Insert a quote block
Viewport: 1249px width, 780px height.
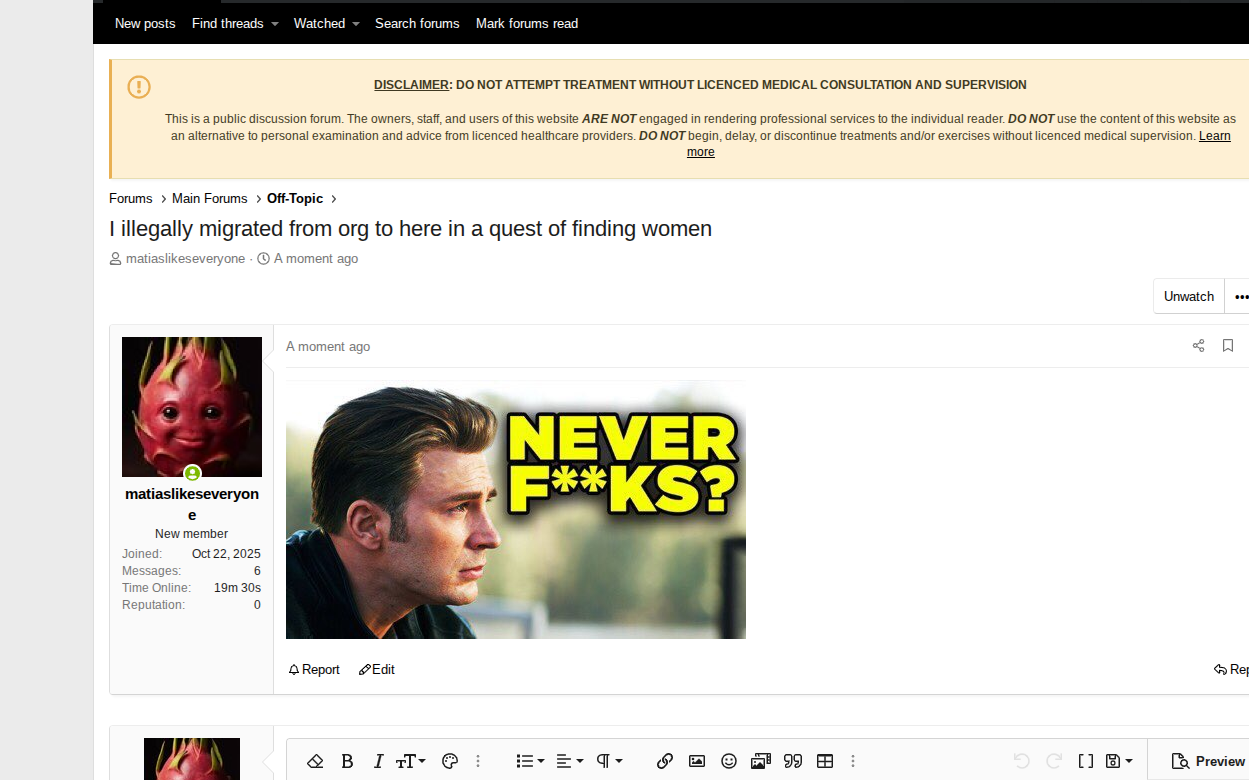pyautogui.click(x=793, y=761)
